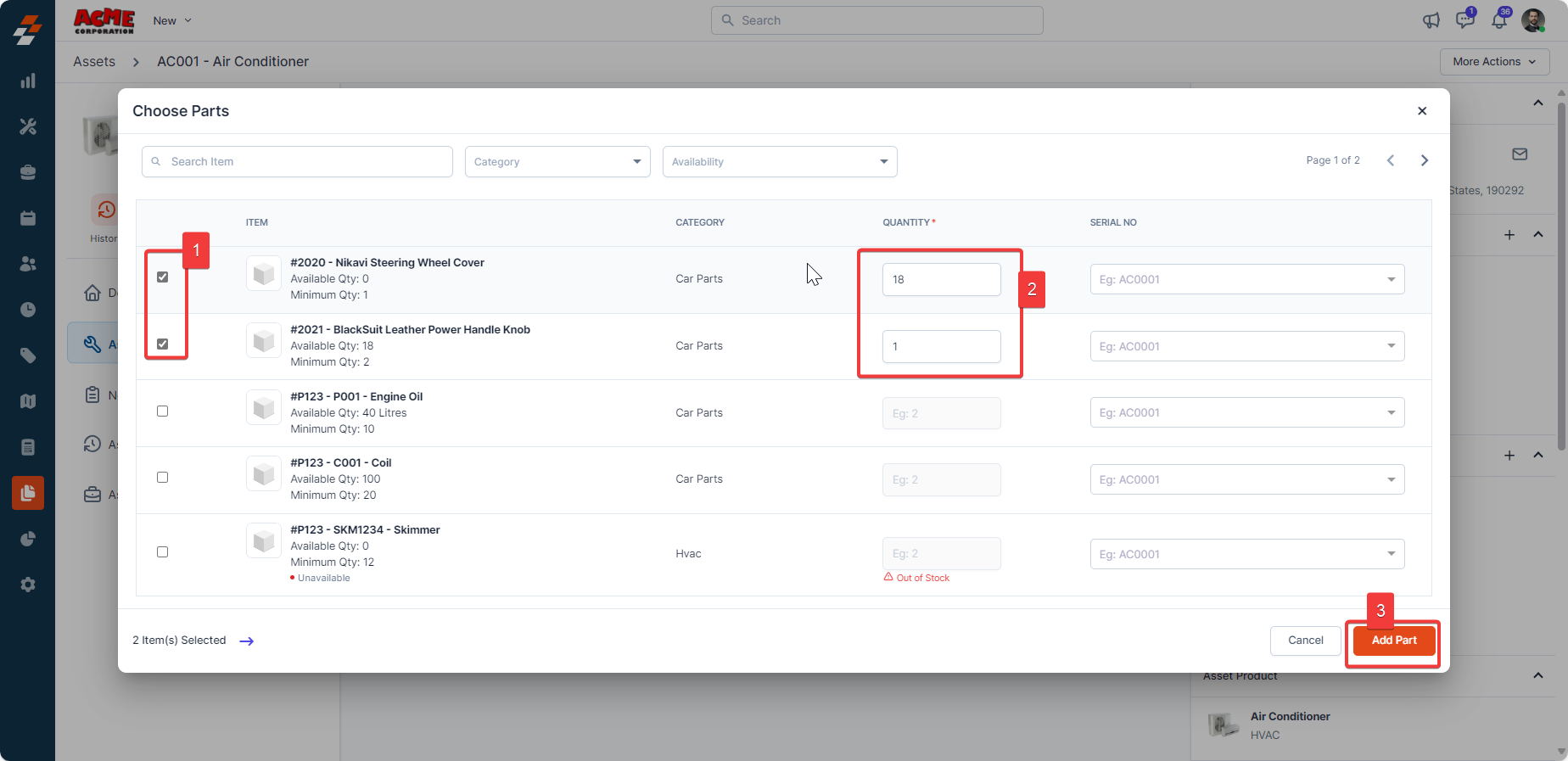Click the Nikavi Steering Wheel Cover thumbnail
Image resolution: width=1568 pixels, height=761 pixels.
click(264, 273)
